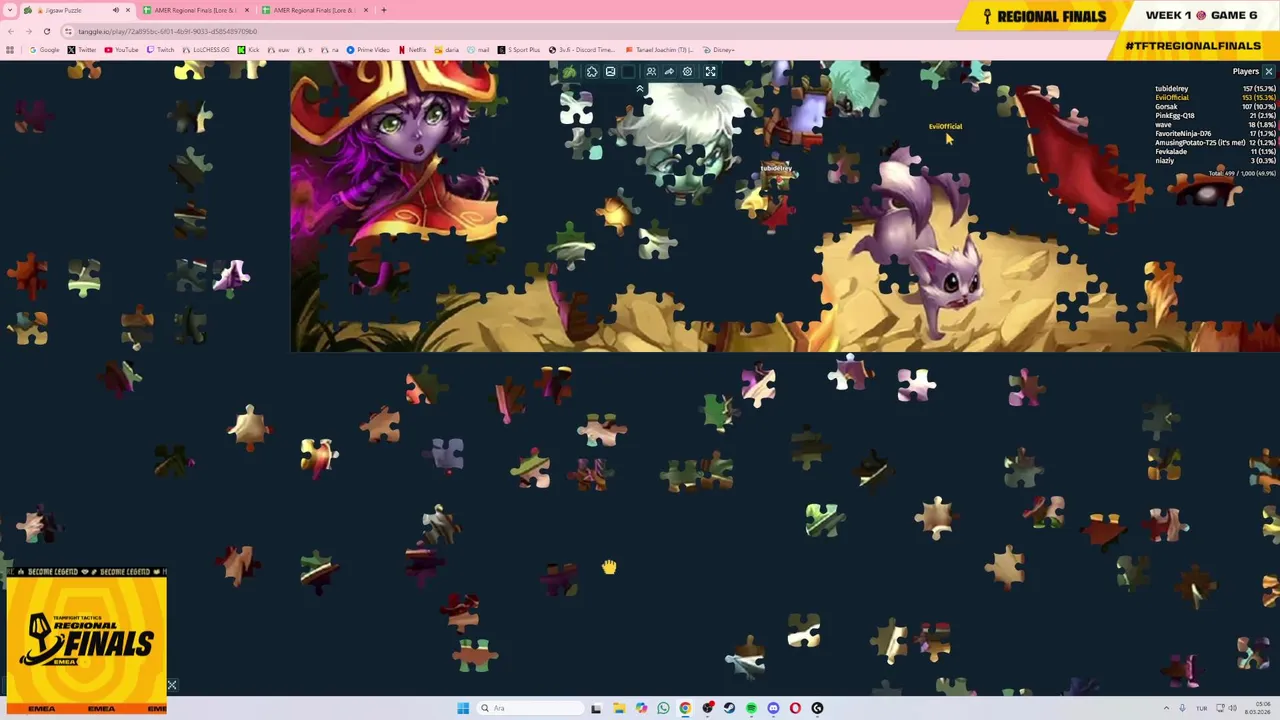Open the daria bookmark folder
1280x720 pixels.
tap(447, 50)
